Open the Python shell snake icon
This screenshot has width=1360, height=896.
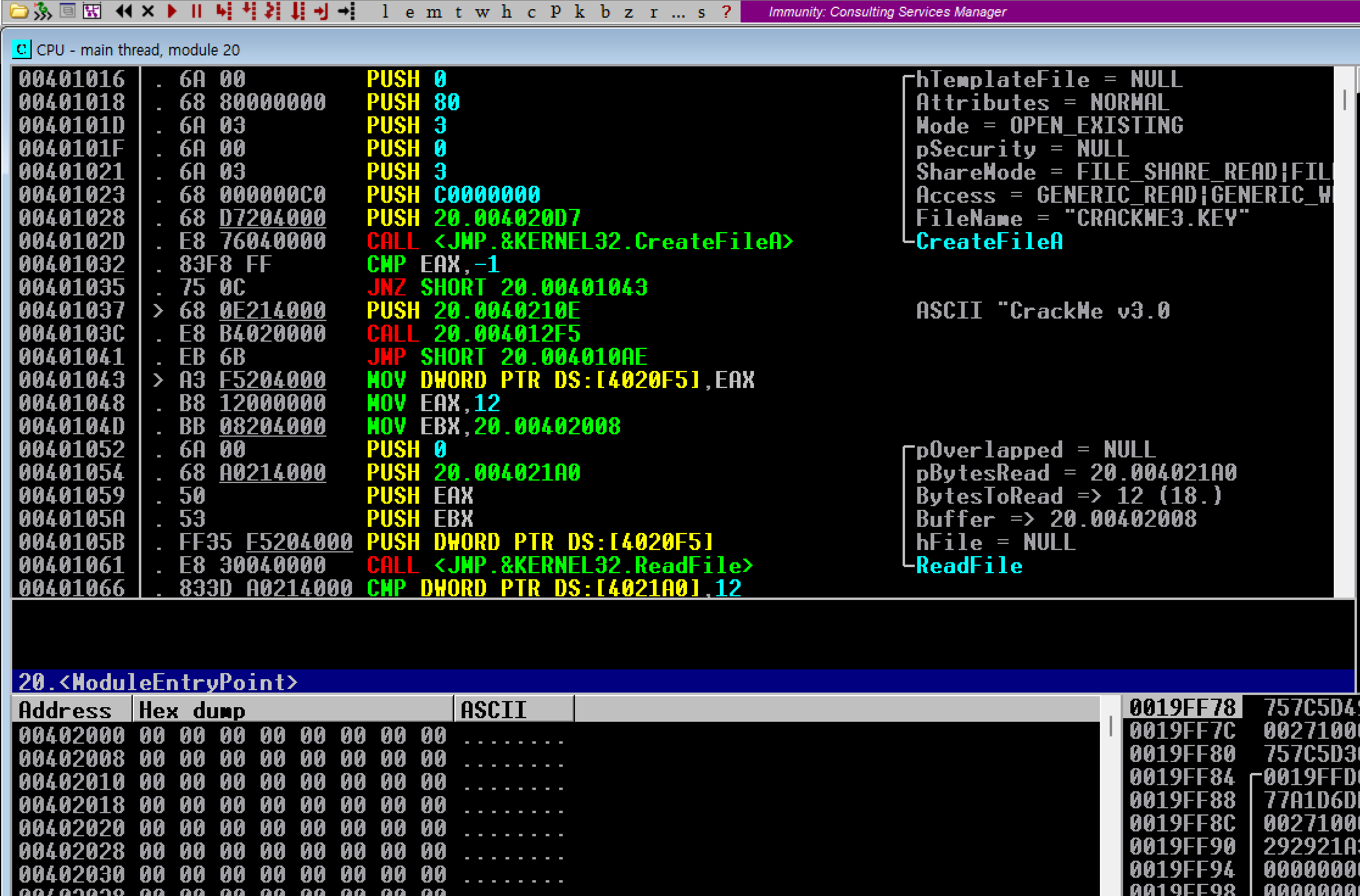tap(43, 11)
